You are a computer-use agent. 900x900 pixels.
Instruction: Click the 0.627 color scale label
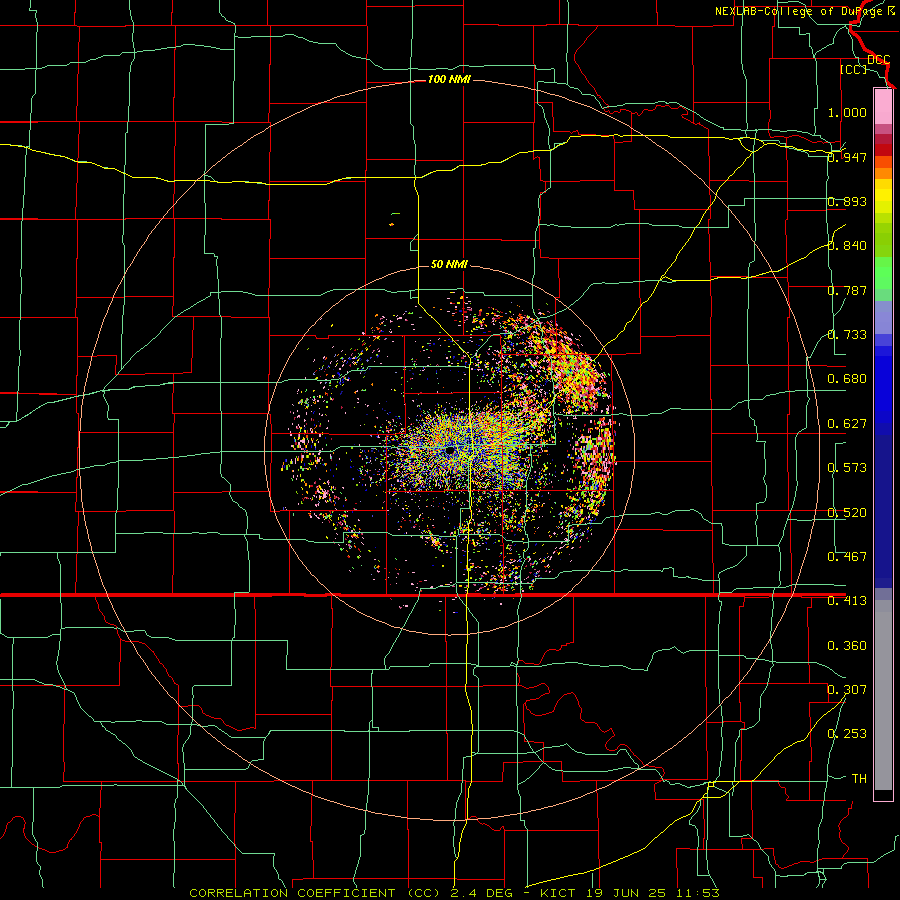coord(847,424)
